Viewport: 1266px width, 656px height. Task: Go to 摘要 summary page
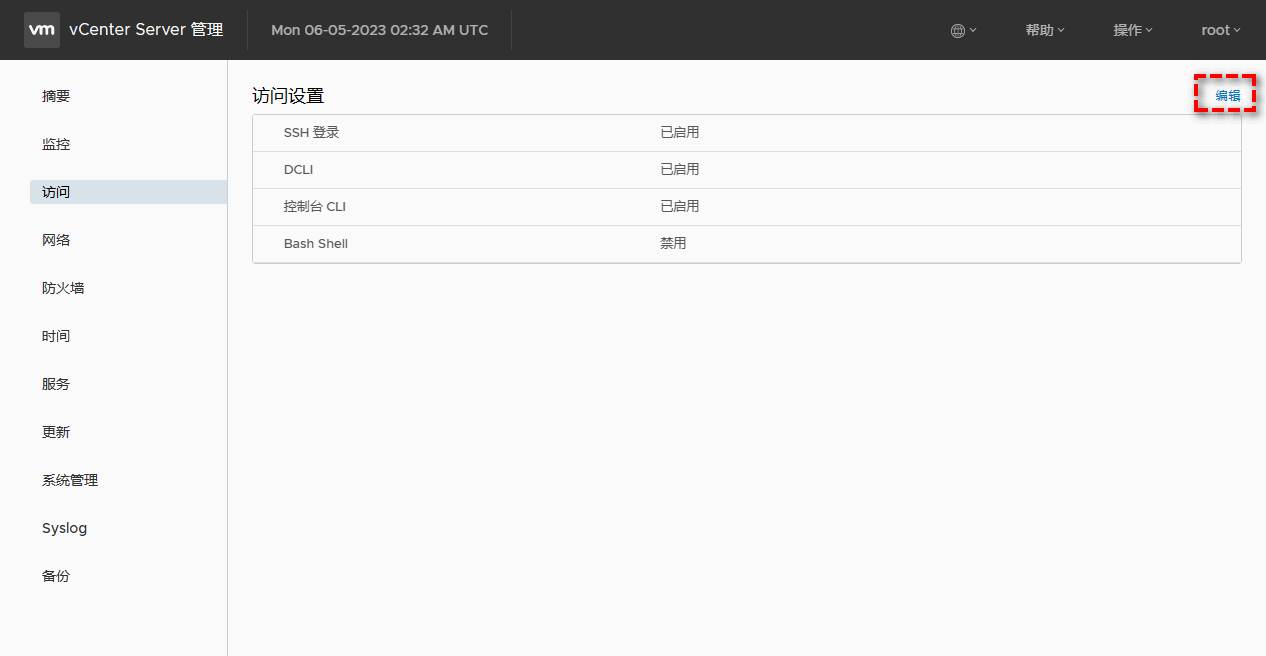coord(56,96)
